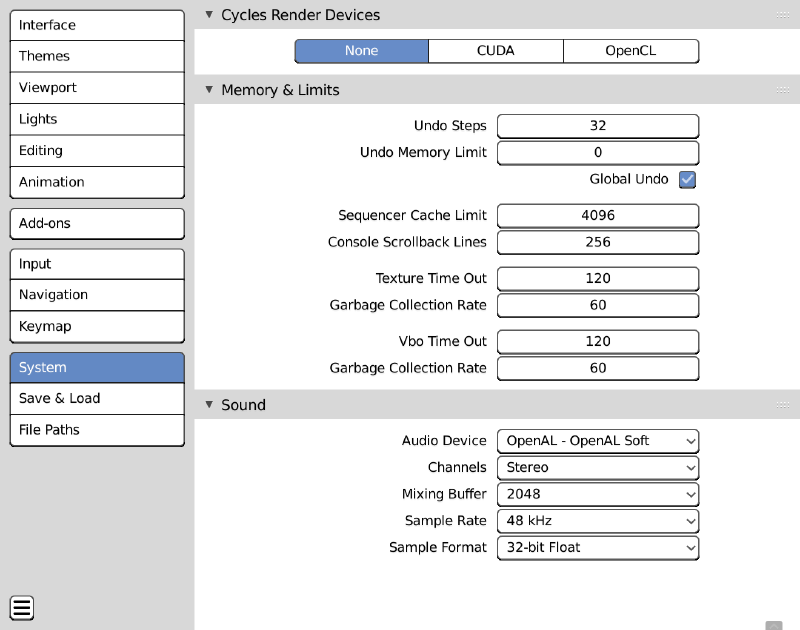Switch to the Add-ons tab
Viewport: 800px width, 630px height.
(97, 223)
